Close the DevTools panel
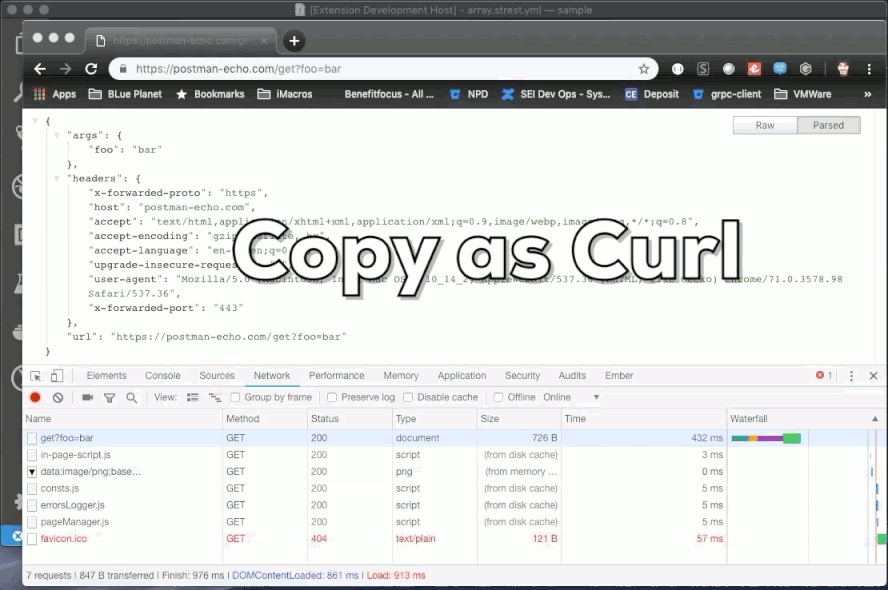 pyautogui.click(x=873, y=376)
